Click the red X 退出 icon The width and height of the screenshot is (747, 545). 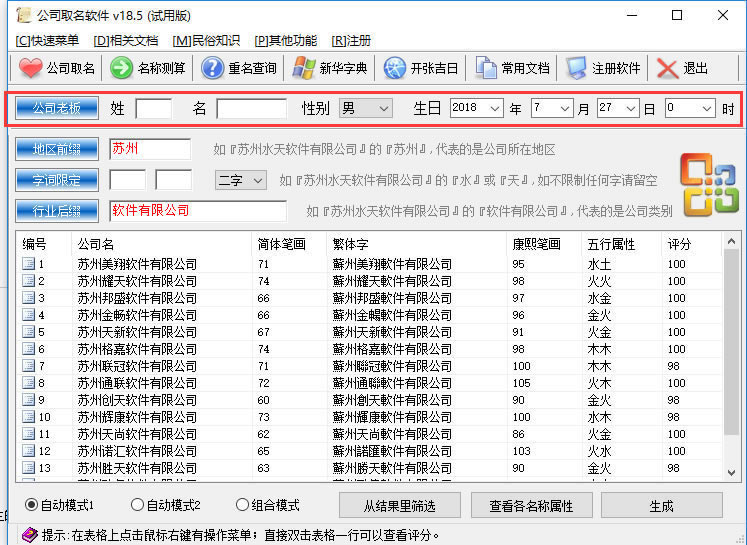pos(668,68)
